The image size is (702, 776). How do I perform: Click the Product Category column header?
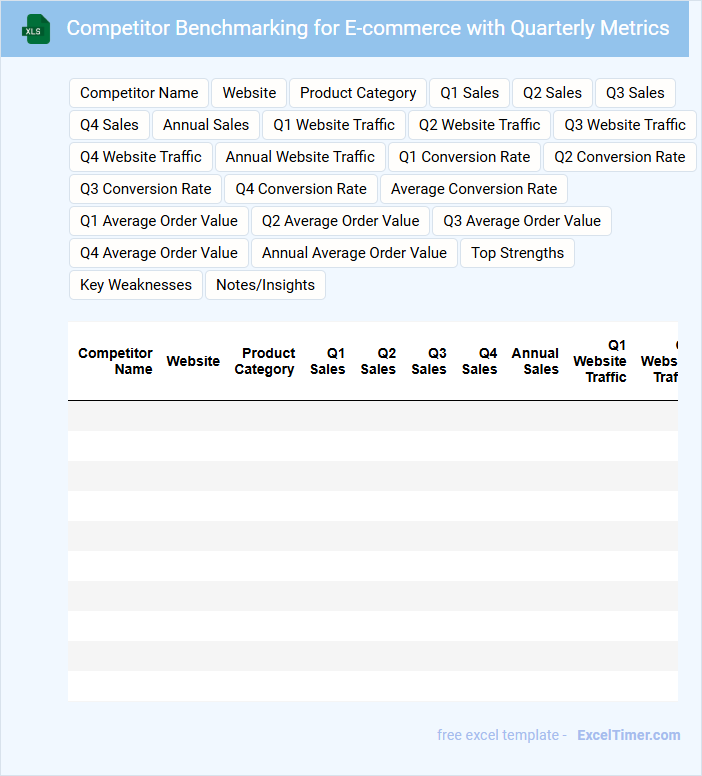point(265,361)
